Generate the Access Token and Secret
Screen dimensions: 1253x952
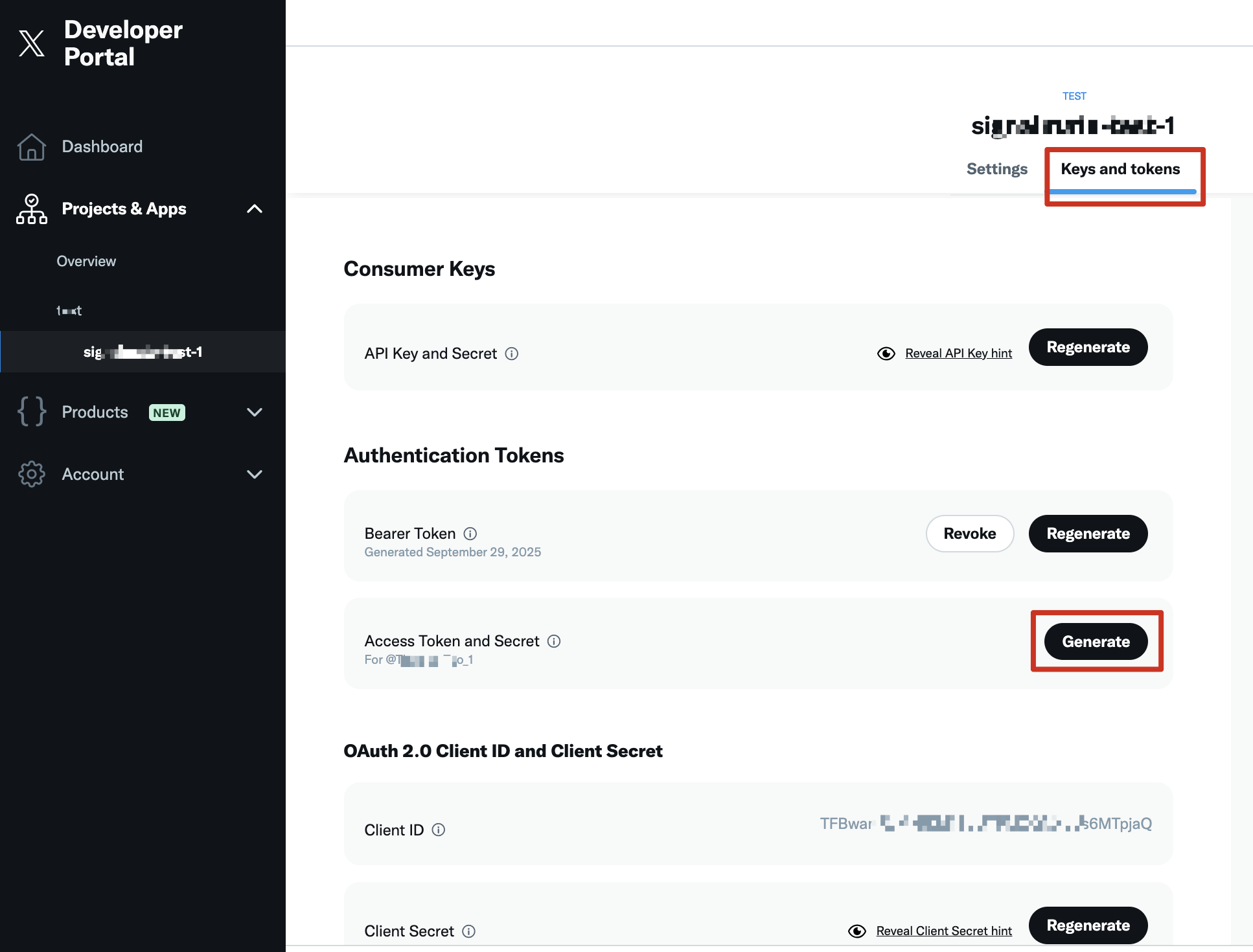1096,642
